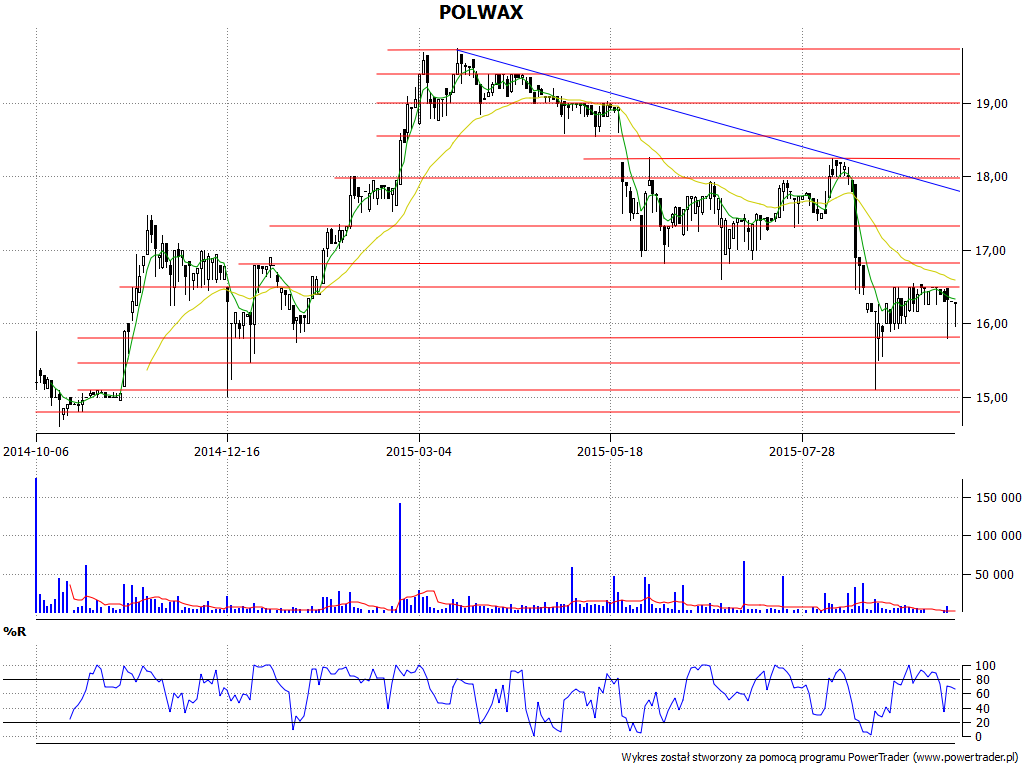Viewport: 1024px width, 768px height.
Task: Click the PowerTrader credit text at bottom
Action: [820, 758]
